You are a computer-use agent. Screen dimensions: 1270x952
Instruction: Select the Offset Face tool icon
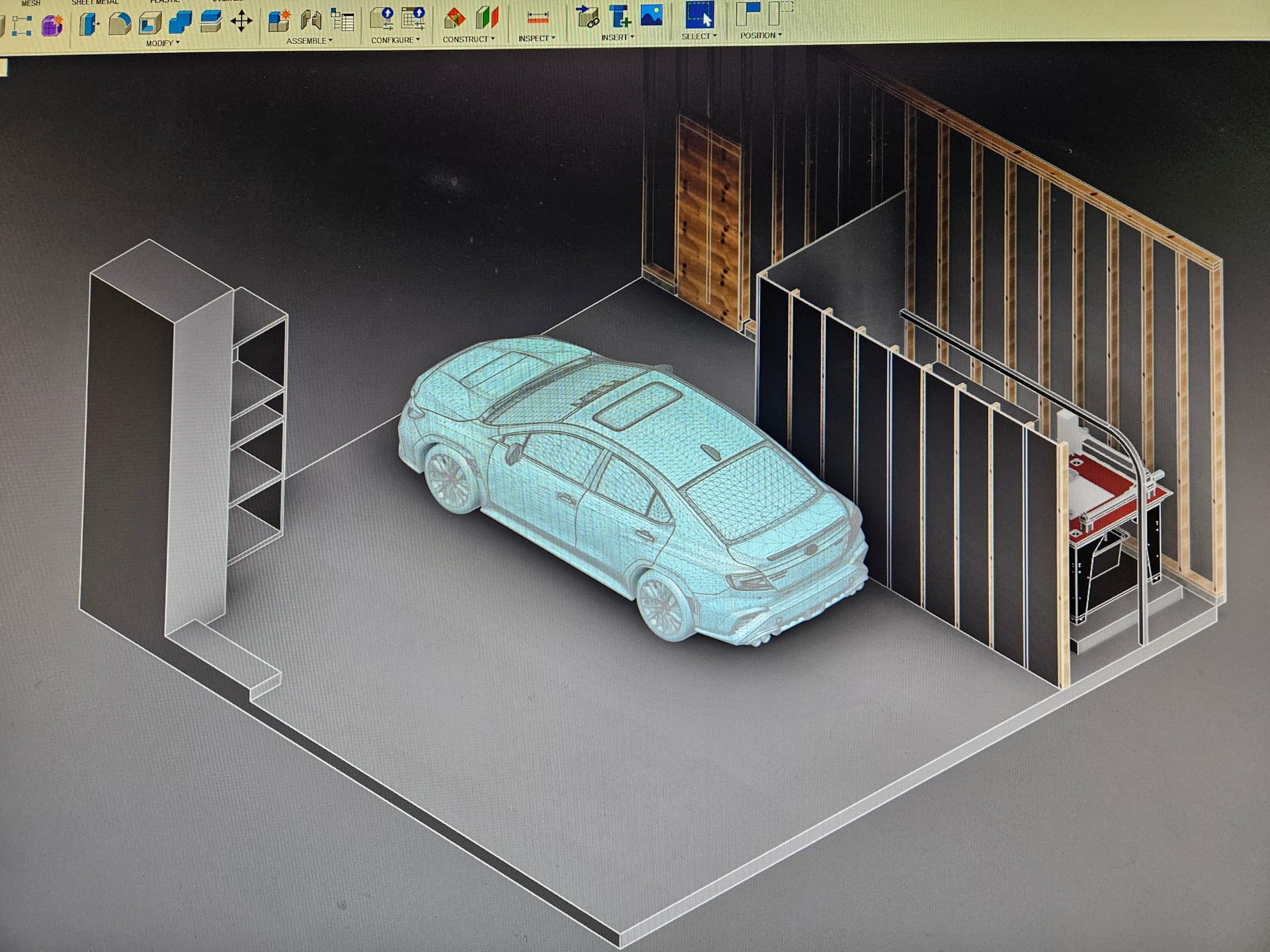pyautogui.click(x=211, y=22)
